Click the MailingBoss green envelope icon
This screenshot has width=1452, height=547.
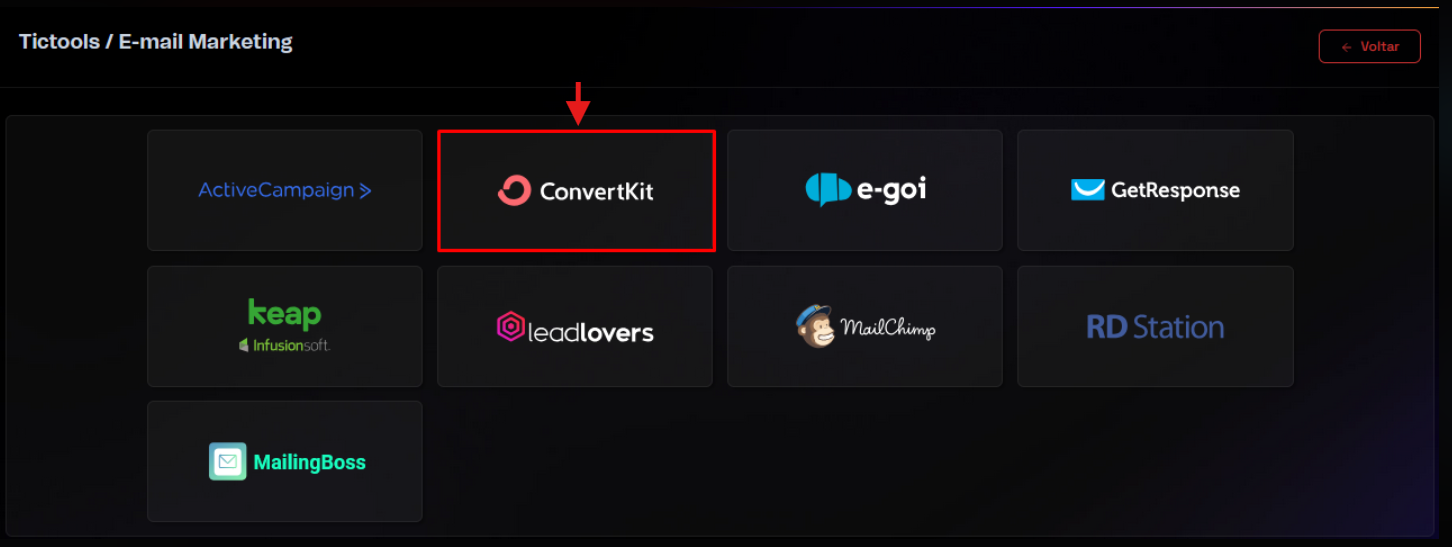pos(228,462)
